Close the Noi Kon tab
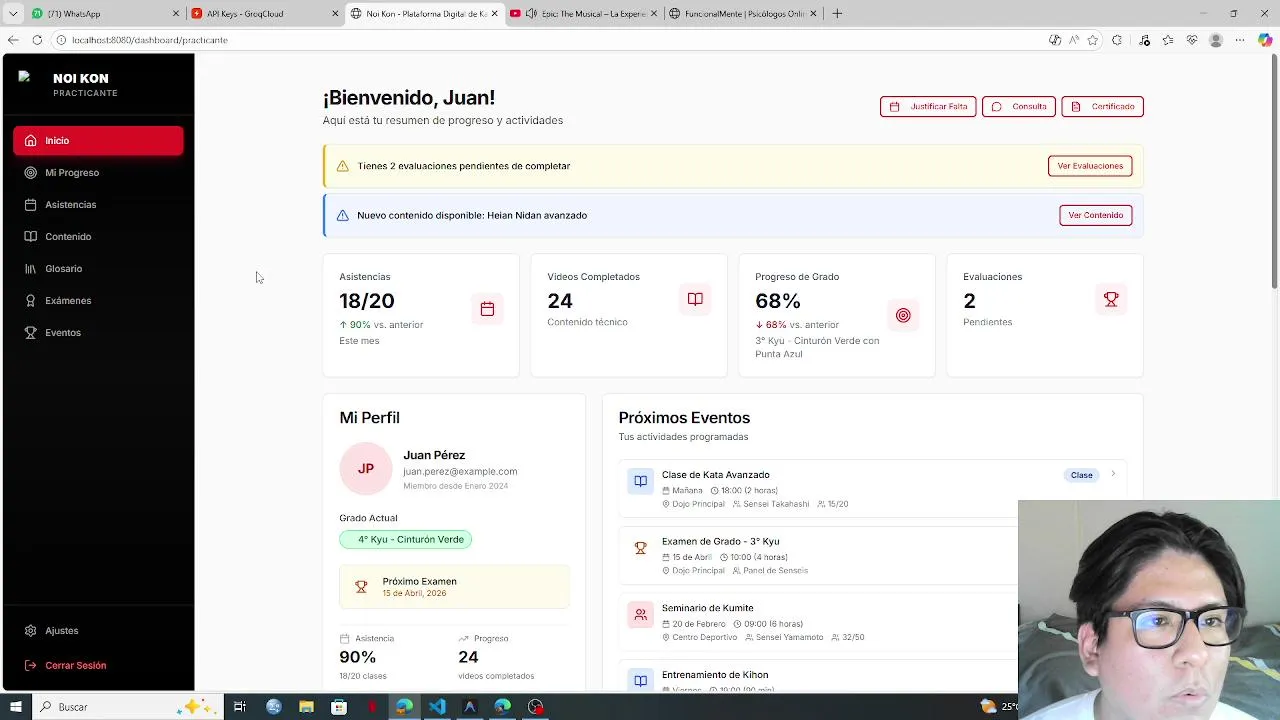The image size is (1280, 720). 494,14
